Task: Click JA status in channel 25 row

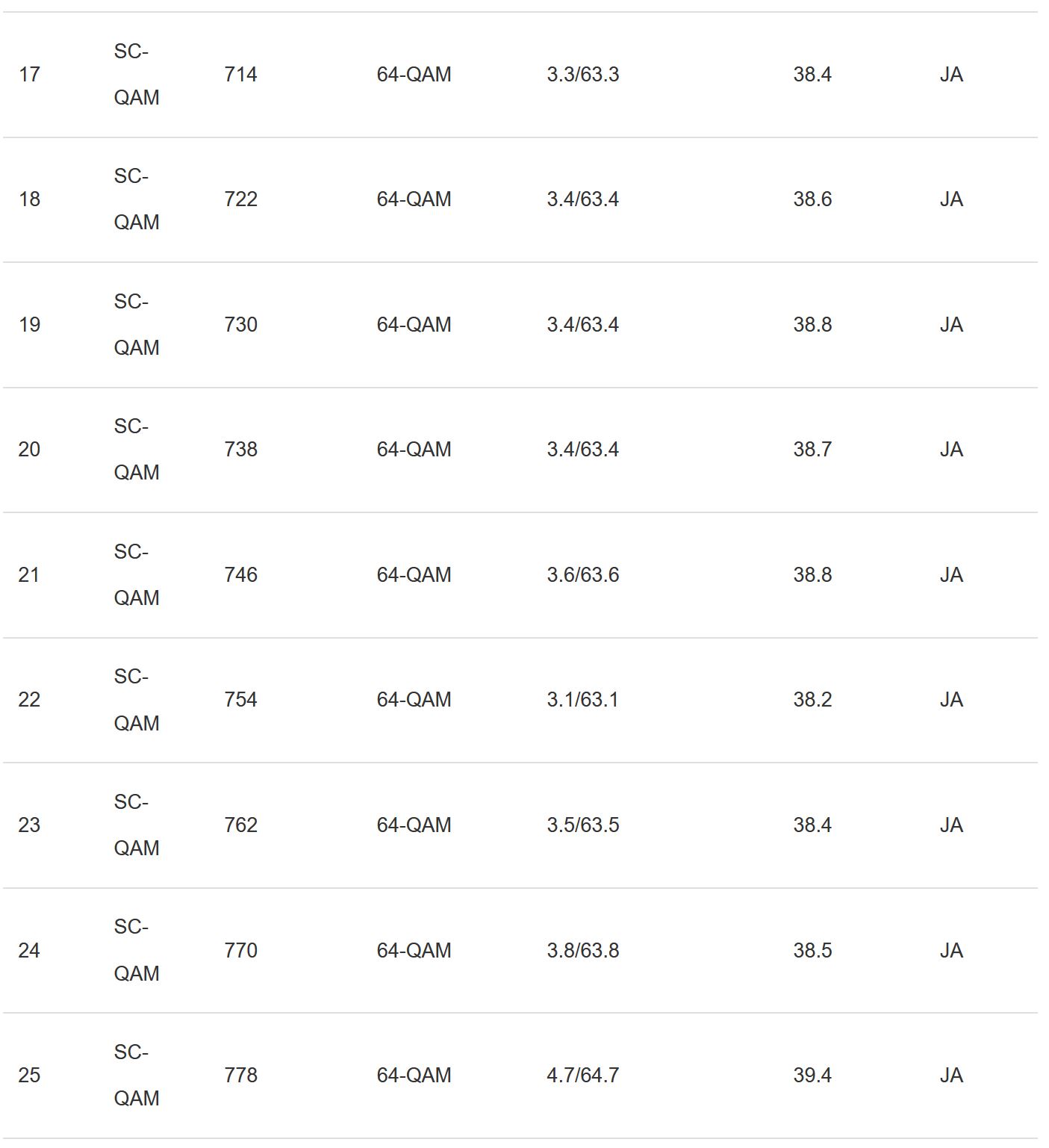Action: (951, 1076)
